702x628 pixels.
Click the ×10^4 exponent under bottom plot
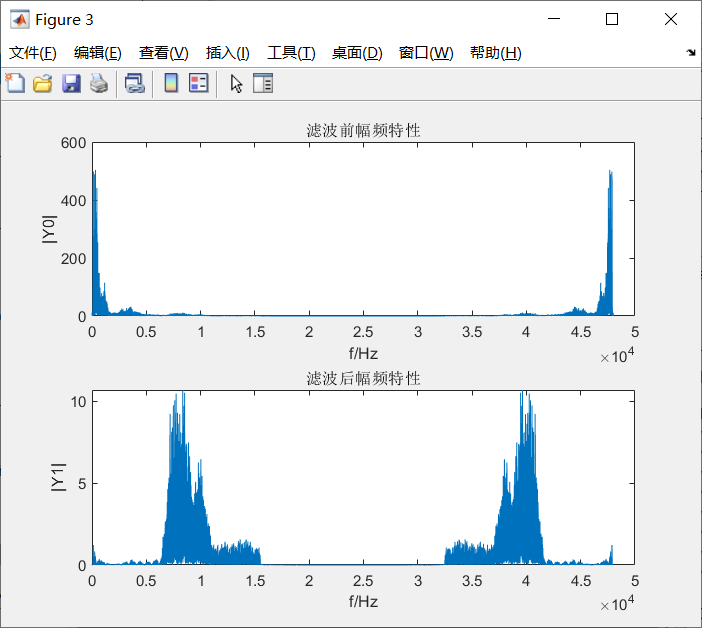click(617, 604)
